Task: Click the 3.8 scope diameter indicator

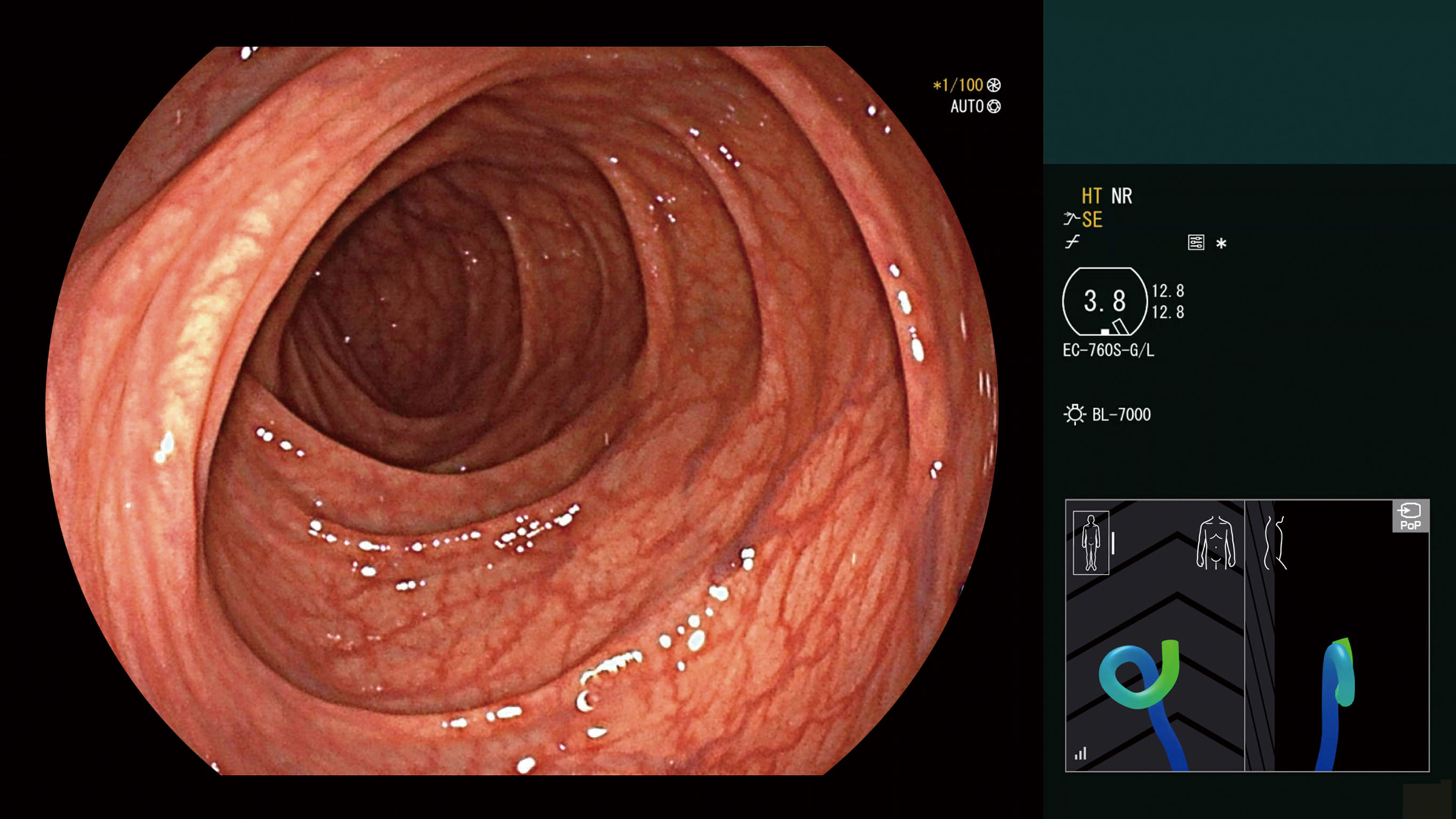Action: coord(1105,301)
